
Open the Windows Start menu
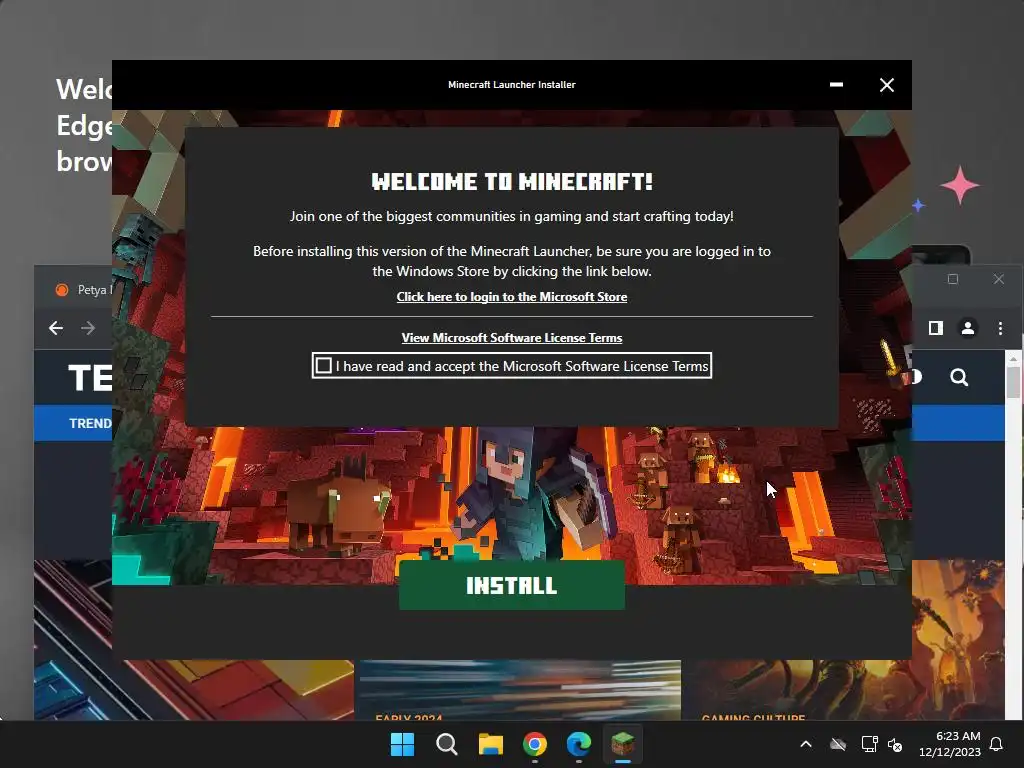pyautogui.click(x=402, y=744)
